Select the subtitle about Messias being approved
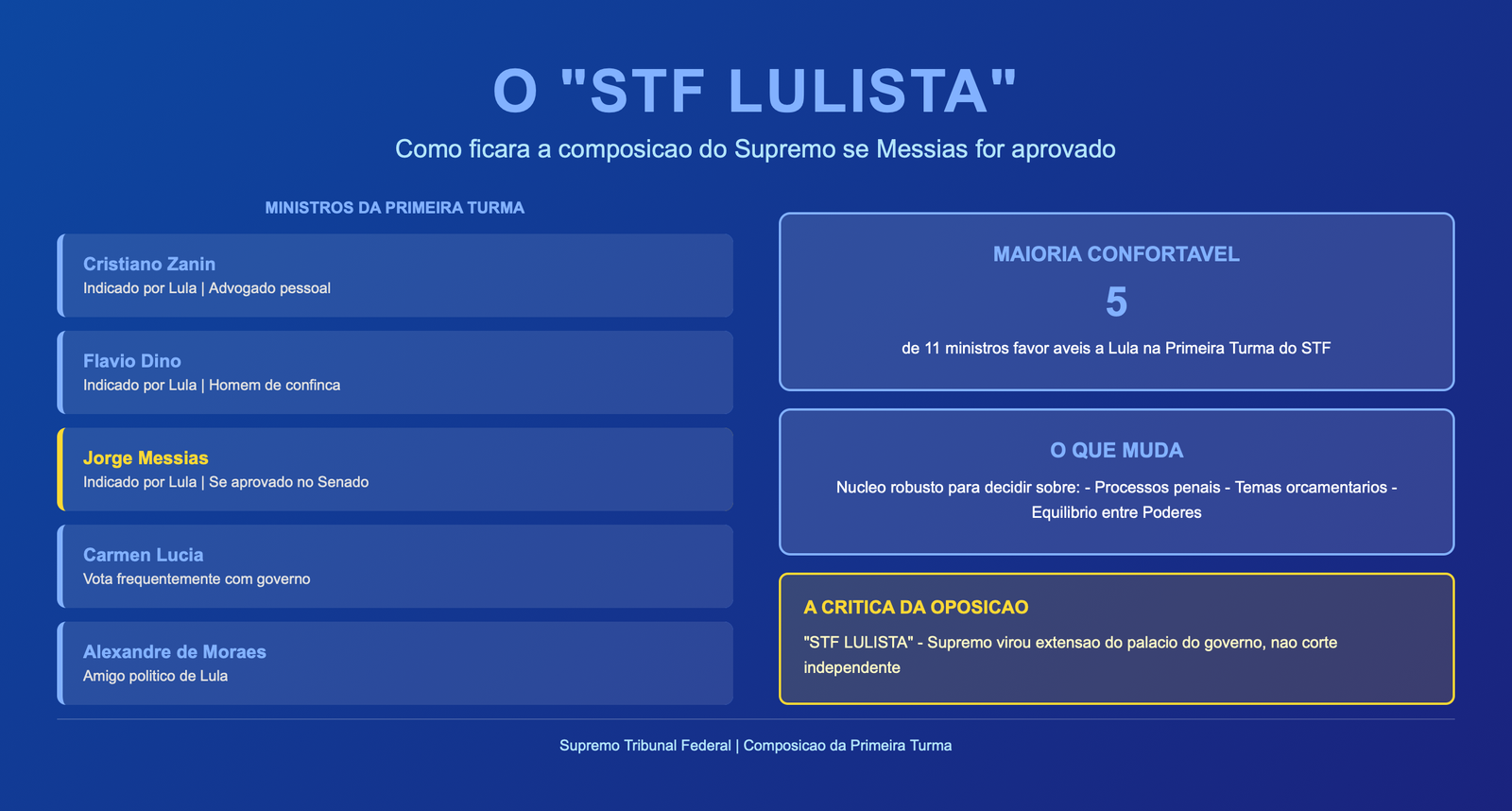Image resolution: width=1512 pixels, height=811 pixels. point(755,149)
